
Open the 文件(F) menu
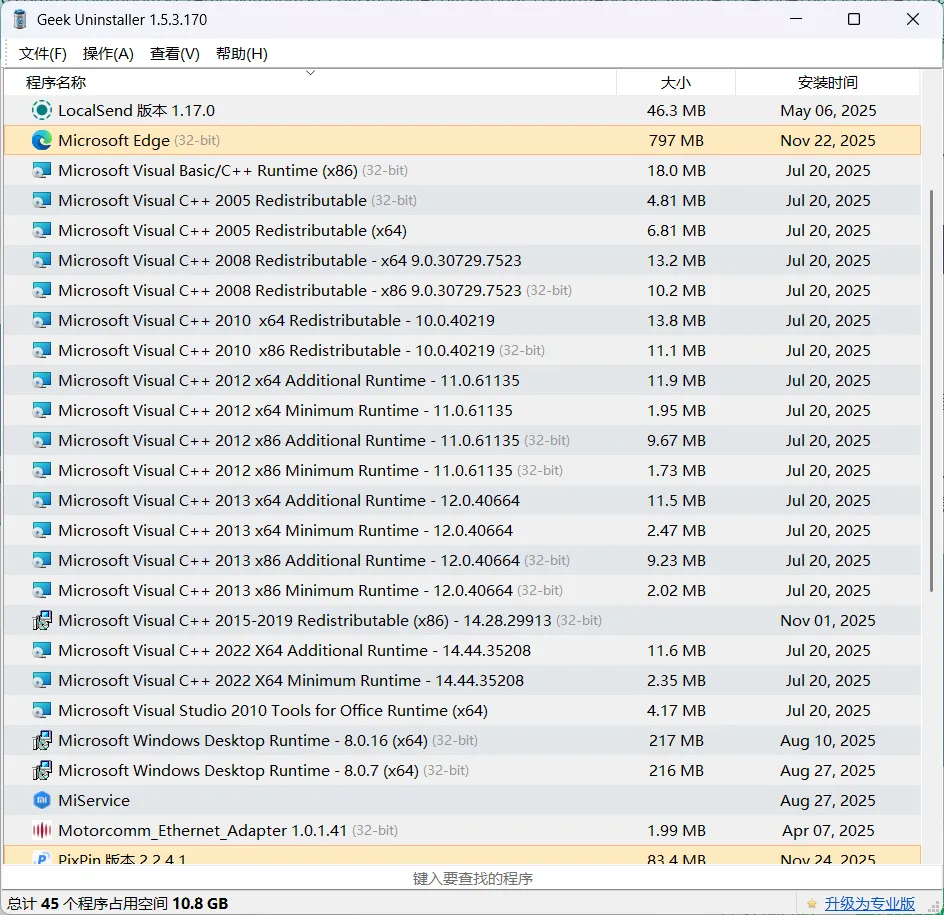click(42, 54)
